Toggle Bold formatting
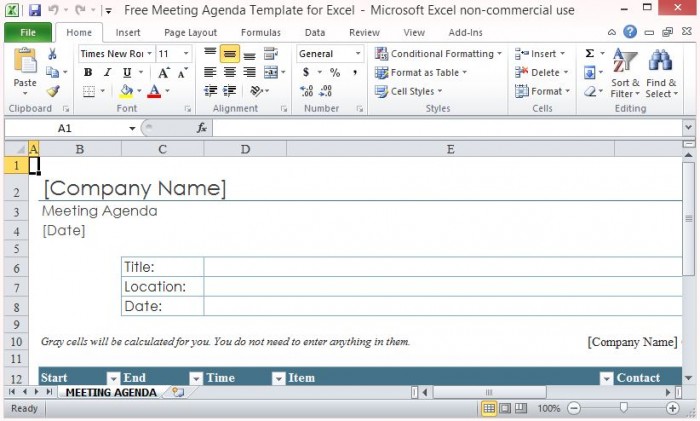Screen dimensions: 700x421 point(88,72)
